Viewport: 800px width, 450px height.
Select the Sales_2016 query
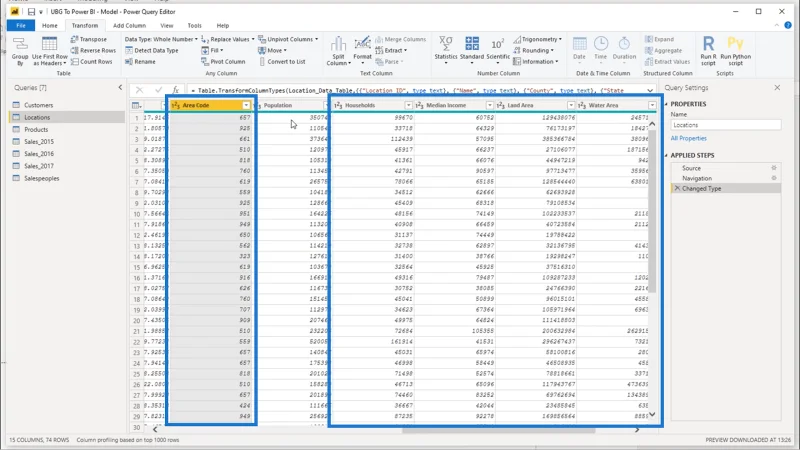(x=67, y=154)
